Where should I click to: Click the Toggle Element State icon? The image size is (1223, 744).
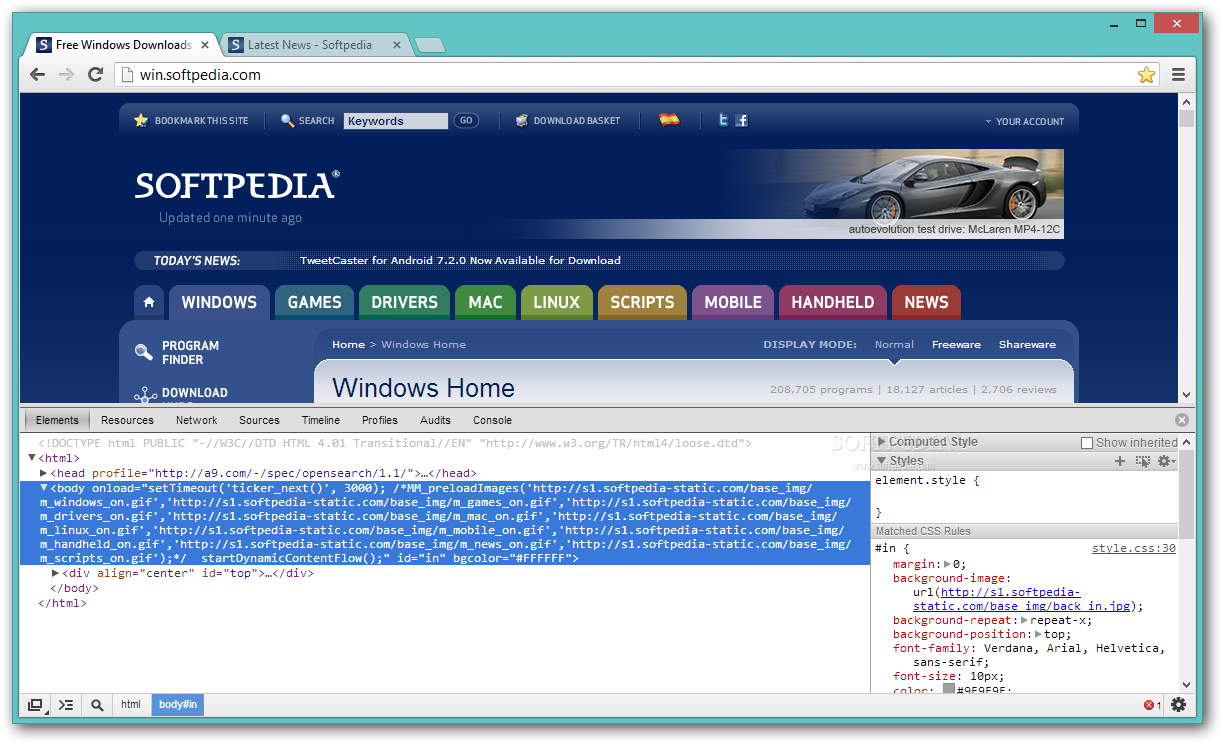pyautogui.click(x=1143, y=461)
